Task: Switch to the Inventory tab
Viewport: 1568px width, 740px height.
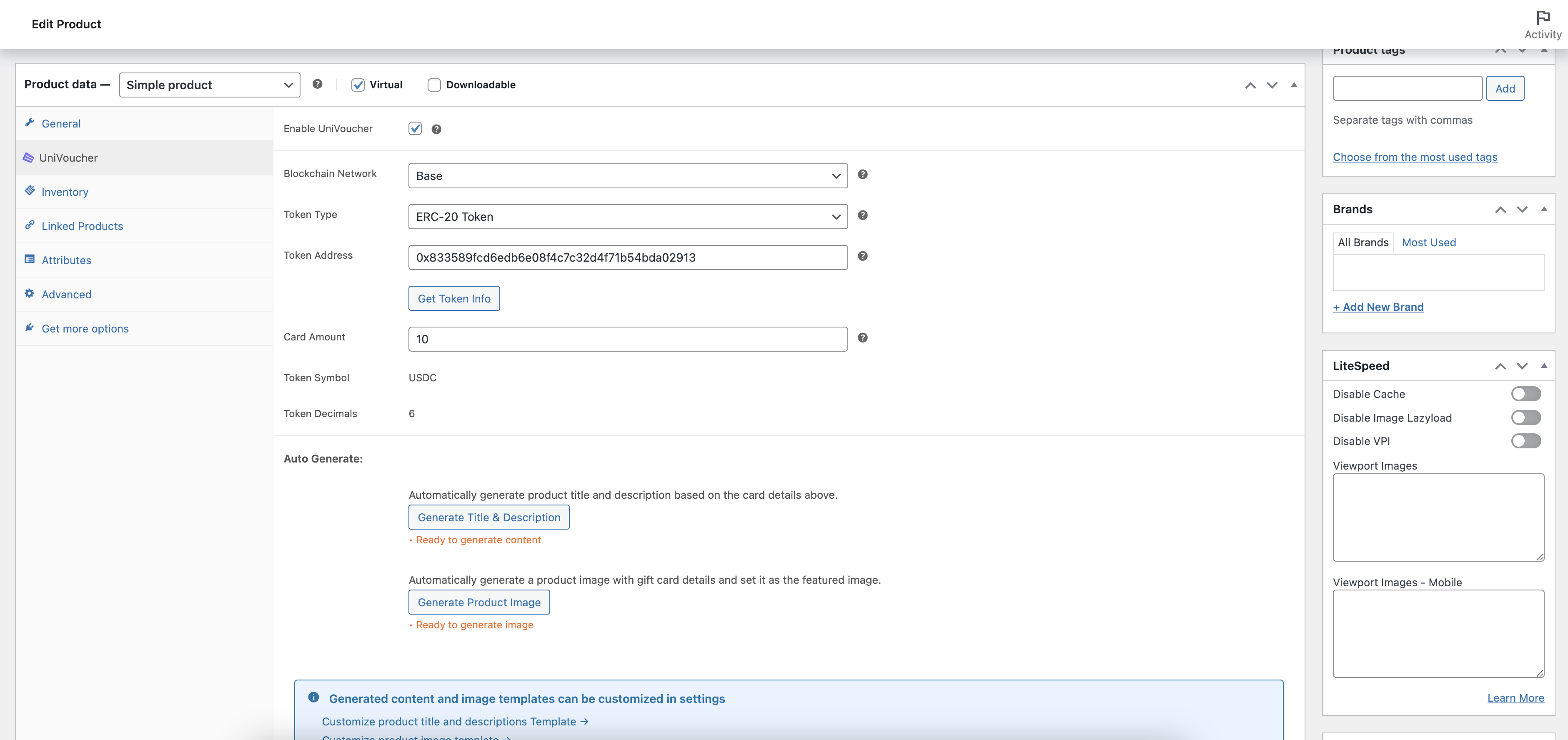Action: (65, 192)
